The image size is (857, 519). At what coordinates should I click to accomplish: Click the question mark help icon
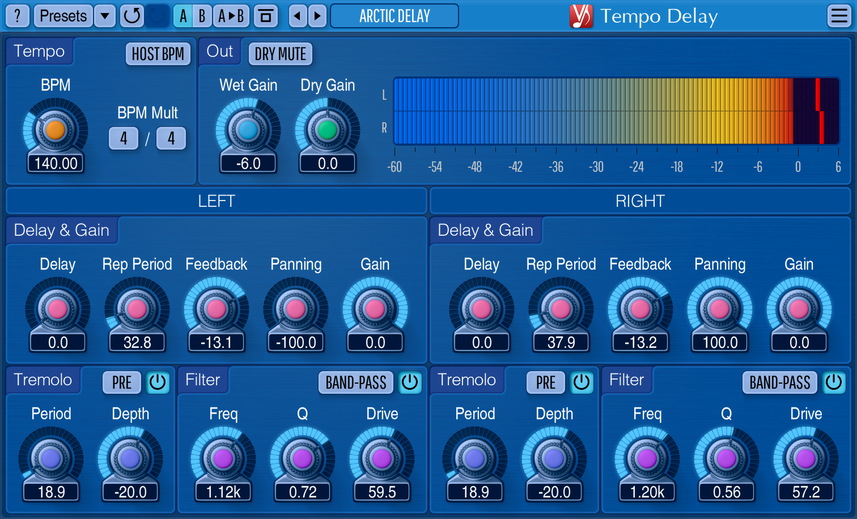click(x=18, y=16)
